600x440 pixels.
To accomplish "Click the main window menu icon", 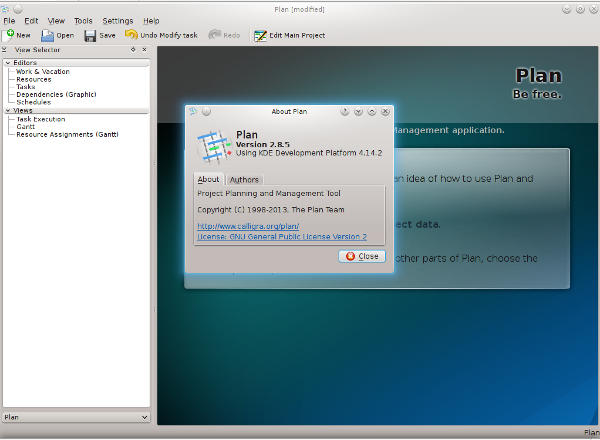I will tap(5, 9).
